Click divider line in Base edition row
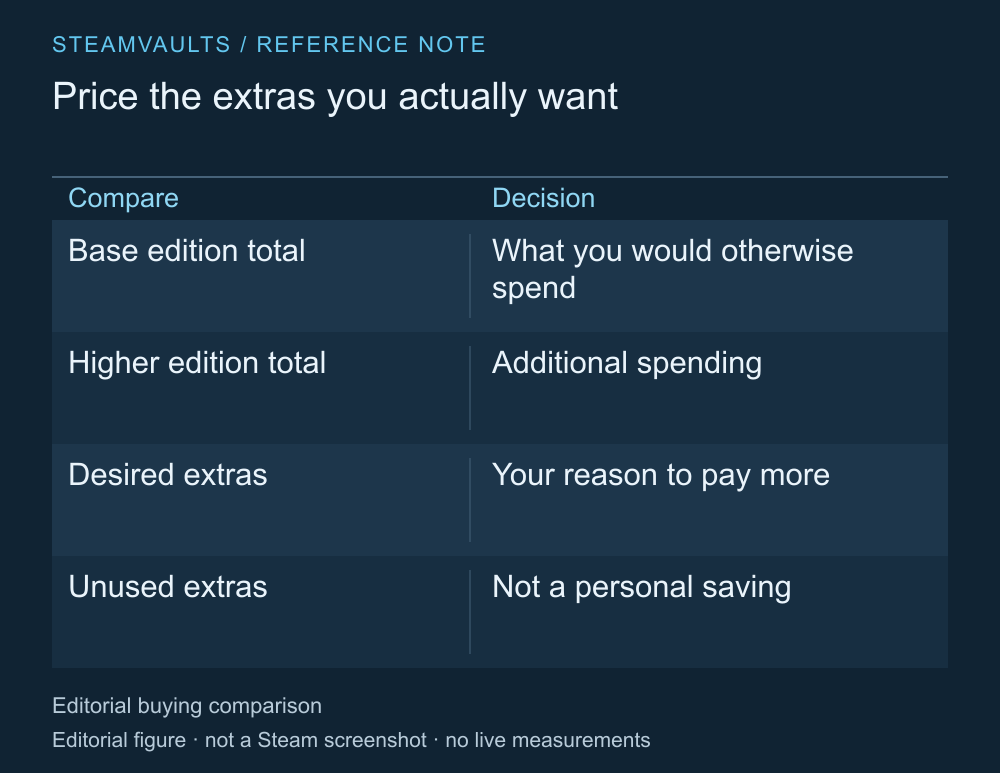1000x773 pixels. tap(470, 276)
